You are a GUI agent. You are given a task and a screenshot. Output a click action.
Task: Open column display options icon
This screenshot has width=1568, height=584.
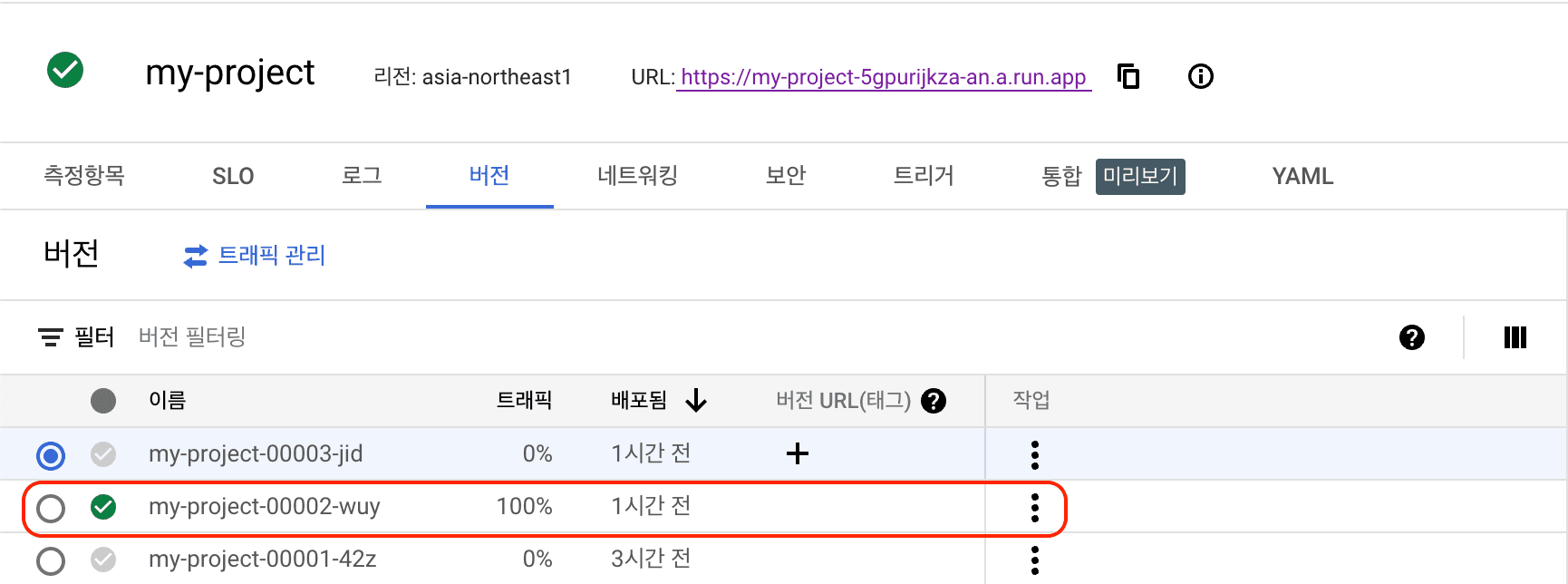[1515, 337]
